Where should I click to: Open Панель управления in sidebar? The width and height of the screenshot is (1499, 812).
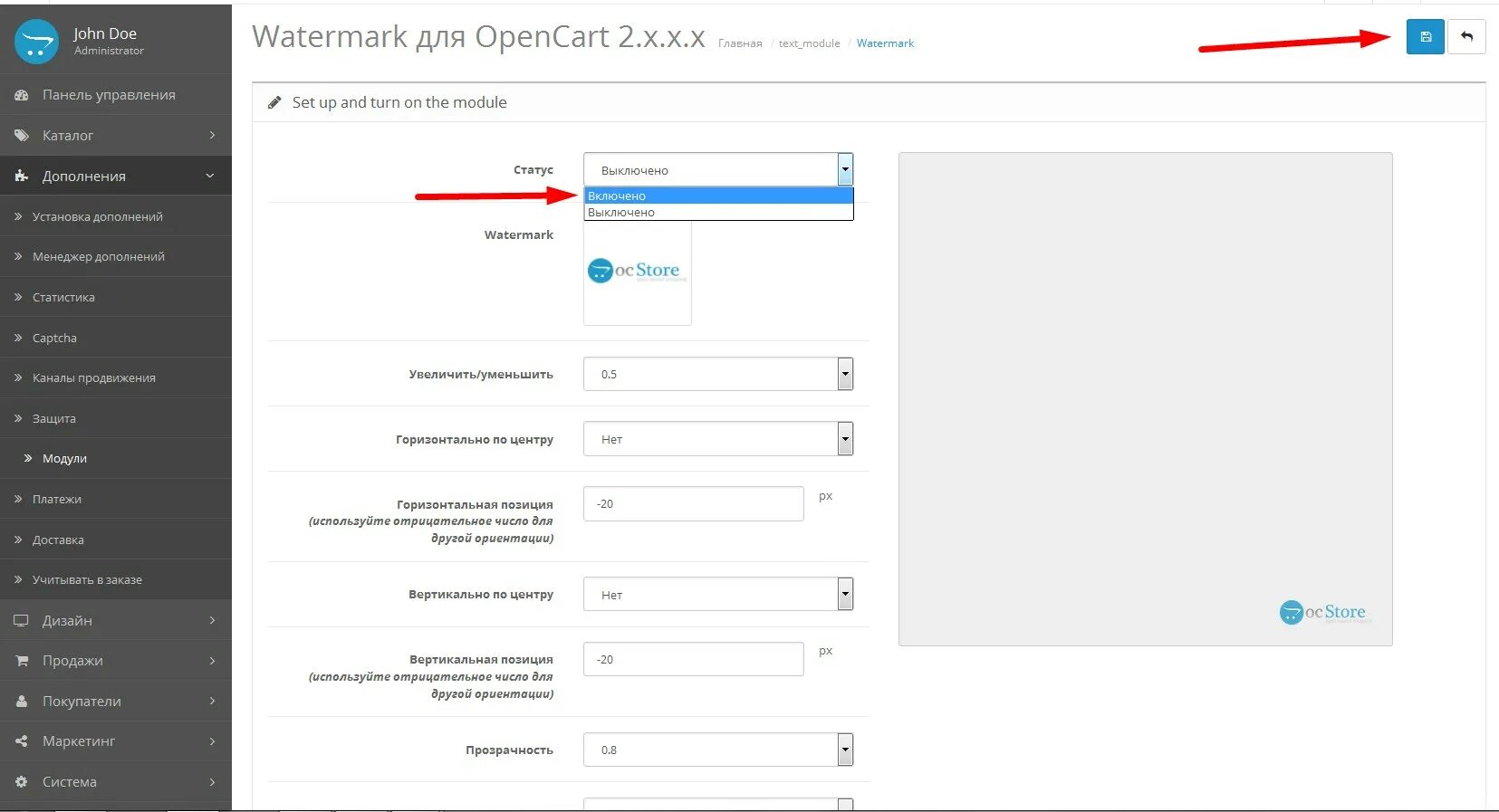[116, 95]
